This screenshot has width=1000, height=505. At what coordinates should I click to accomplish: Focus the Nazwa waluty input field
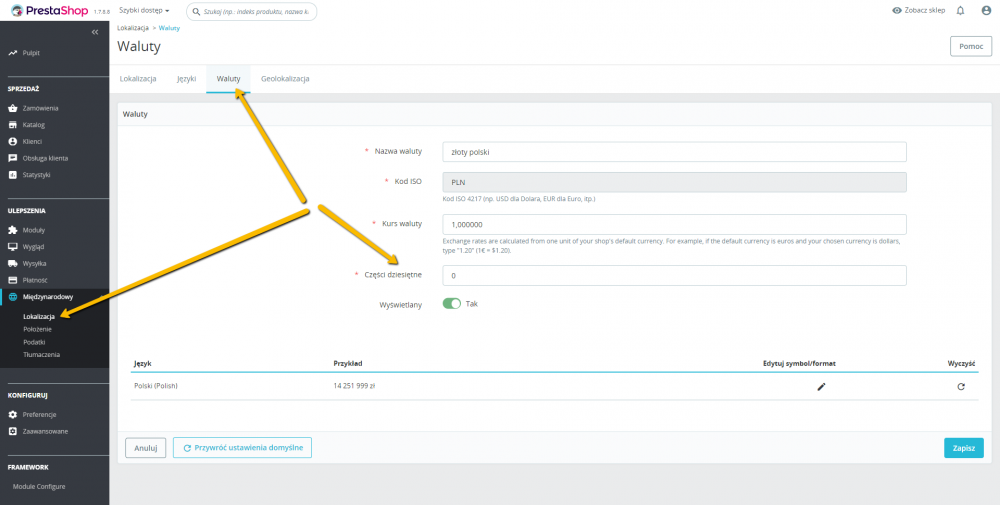(674, 152)
